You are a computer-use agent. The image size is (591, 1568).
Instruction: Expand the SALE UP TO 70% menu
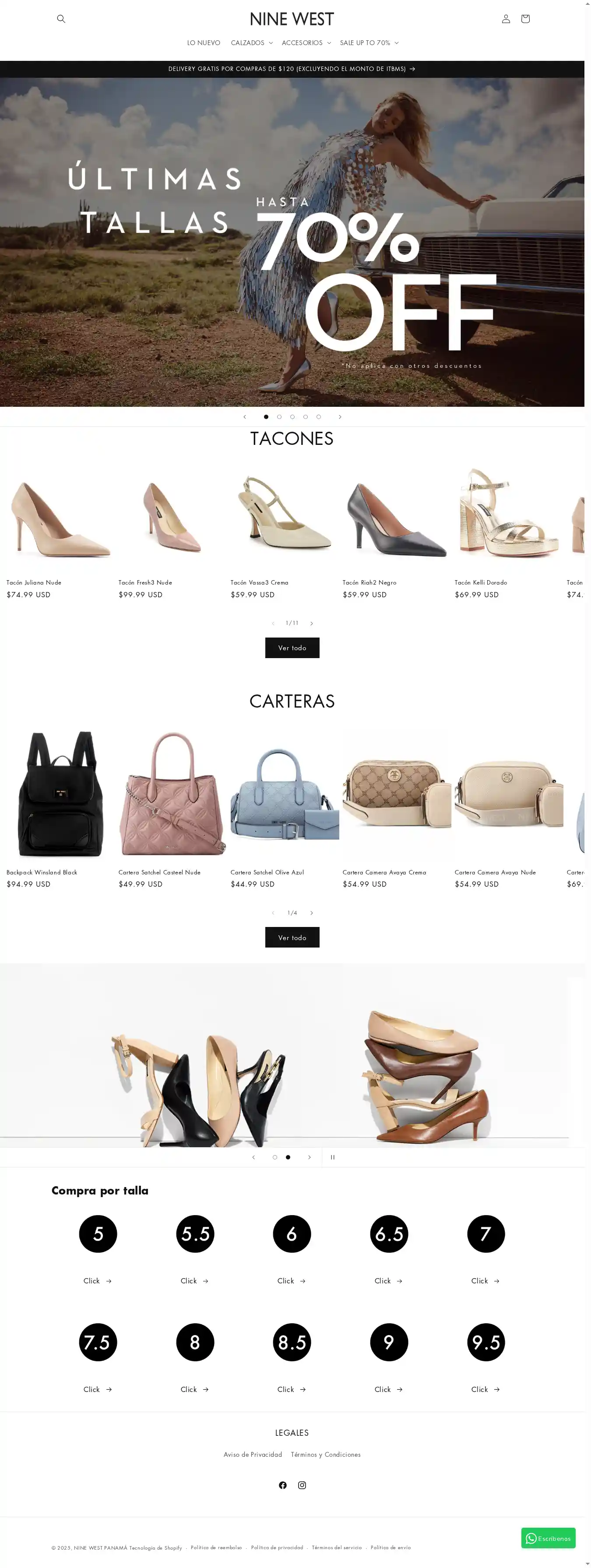(x=369, y=42)
